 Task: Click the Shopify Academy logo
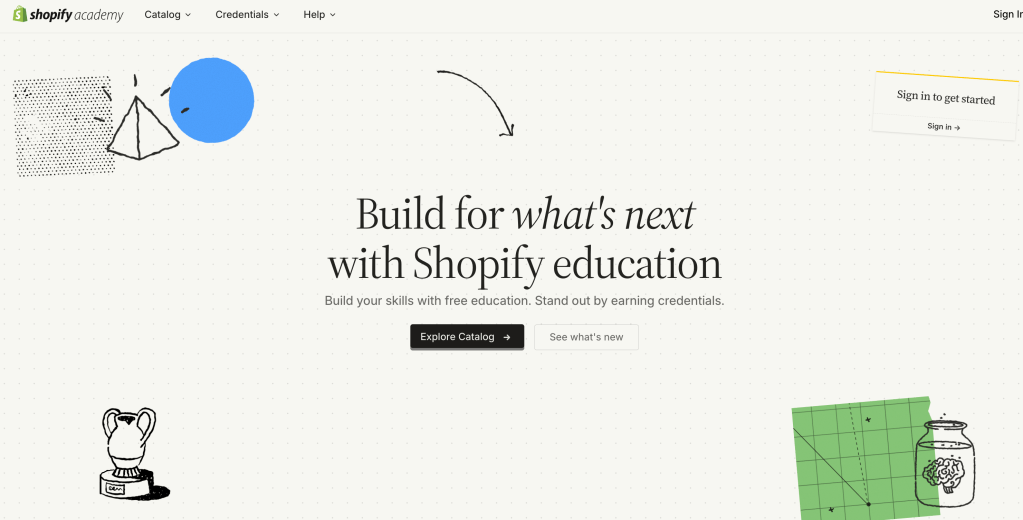click(x=68, y=15)
